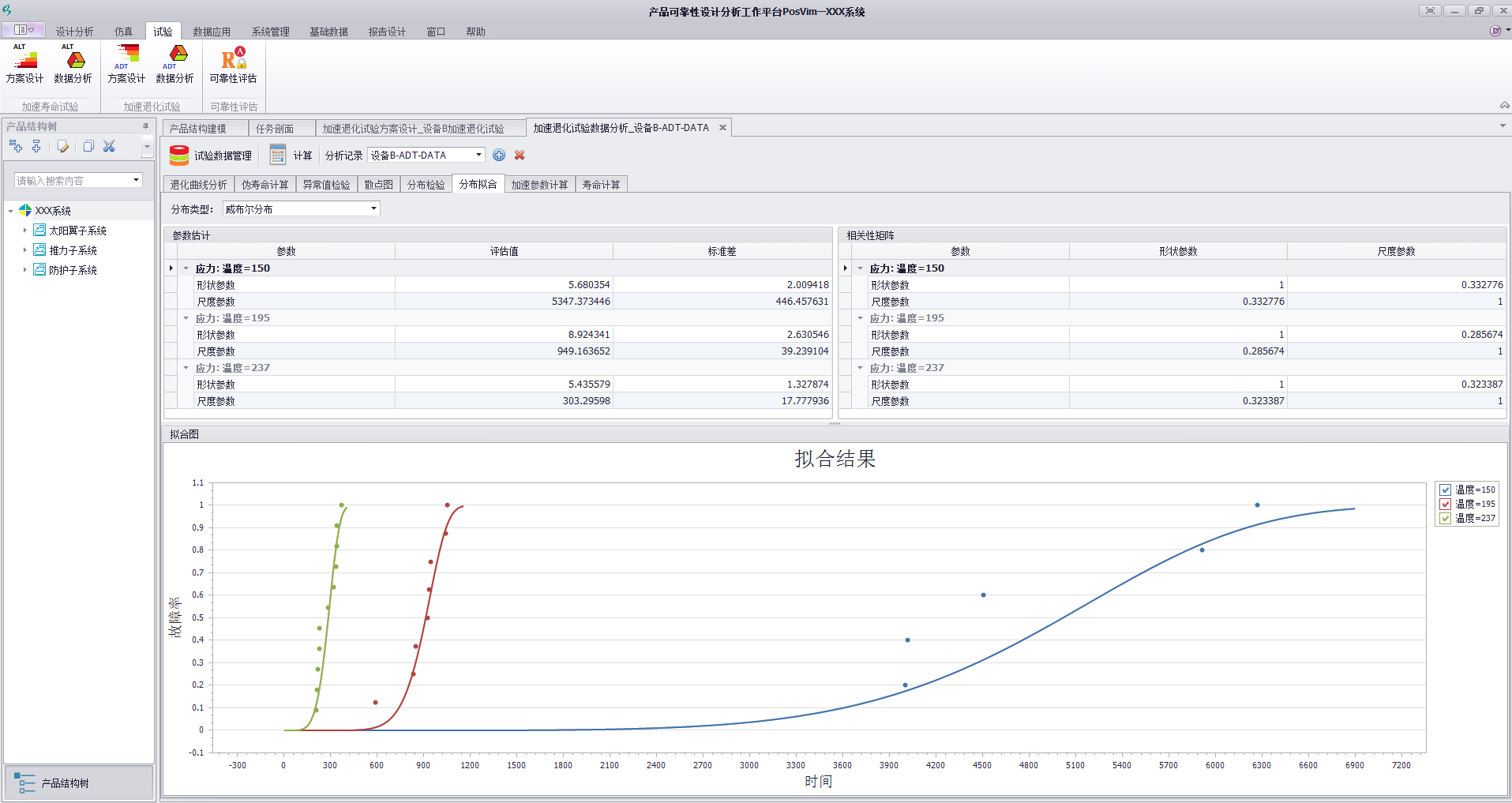Viewport: 1512px width, 803px height.
Task: Switch to 退化曲线分析 analysis tab
Action: point(199,185)
